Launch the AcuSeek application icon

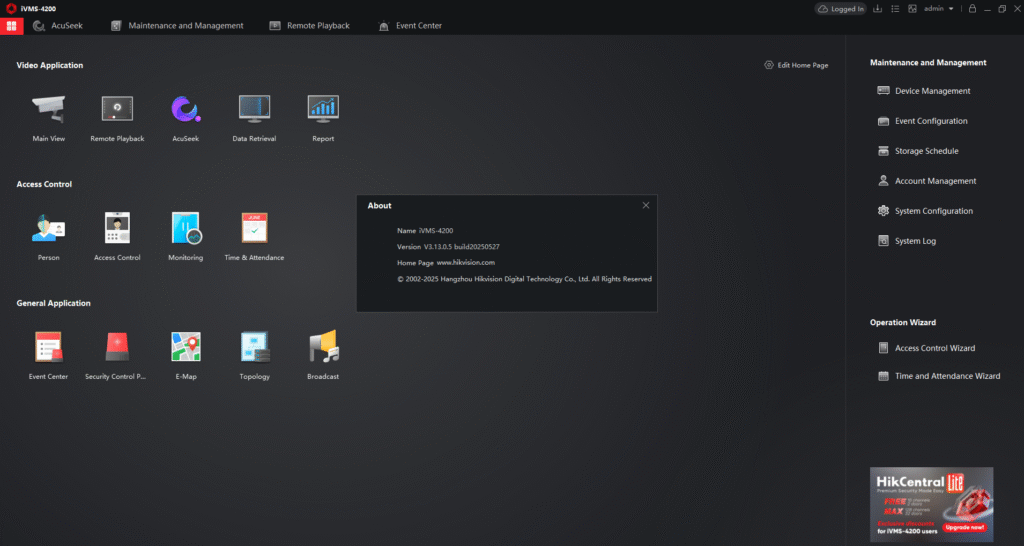pyautogui.click(x=185, y=109)
